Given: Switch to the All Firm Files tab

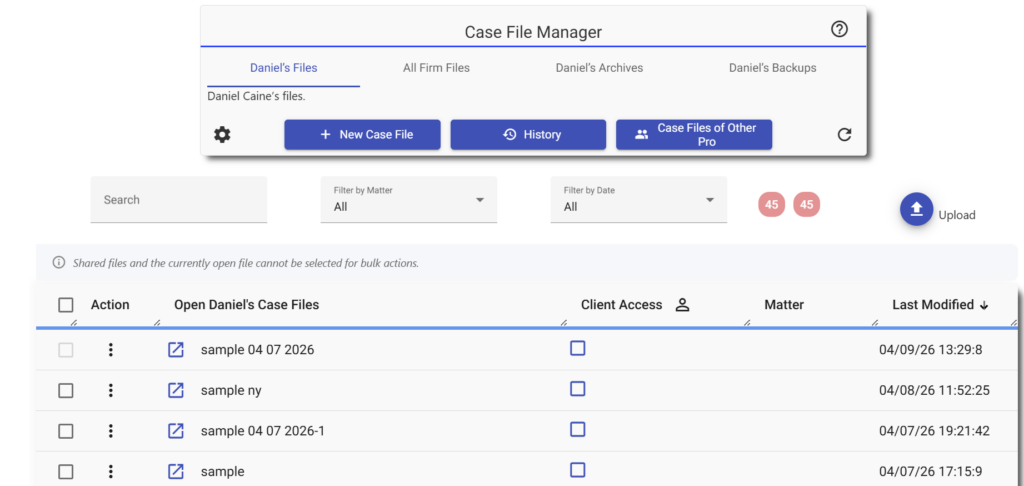Looking at the screenshot, I should (436, 68).
